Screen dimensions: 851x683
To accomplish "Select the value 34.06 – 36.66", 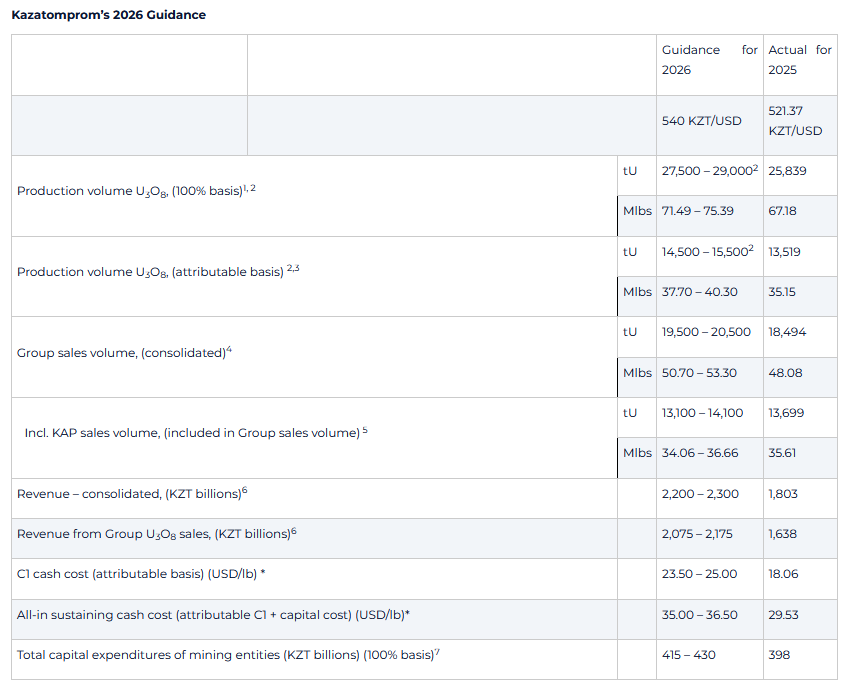I will 700,453.
